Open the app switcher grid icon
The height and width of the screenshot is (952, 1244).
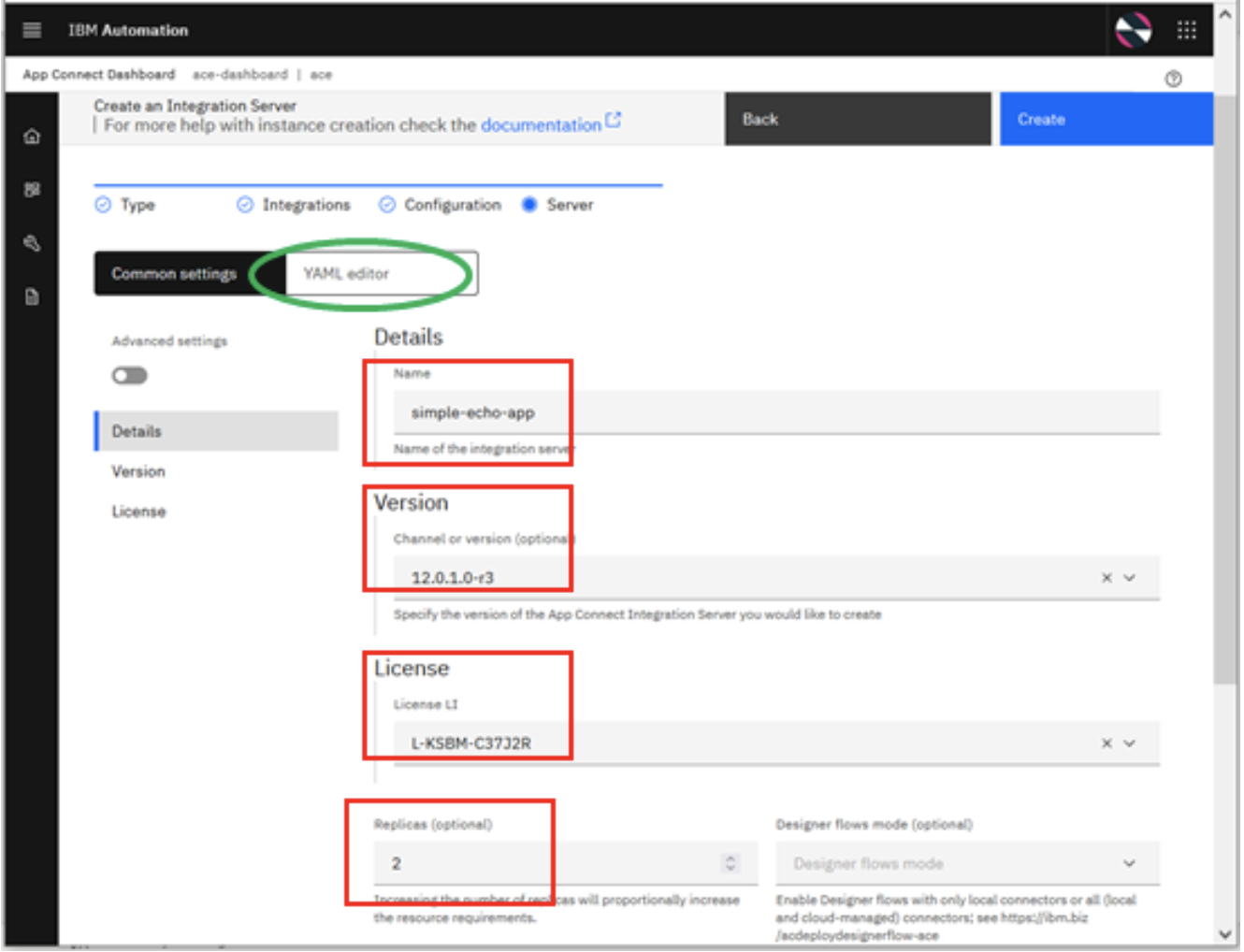(x=1186, y=30)
